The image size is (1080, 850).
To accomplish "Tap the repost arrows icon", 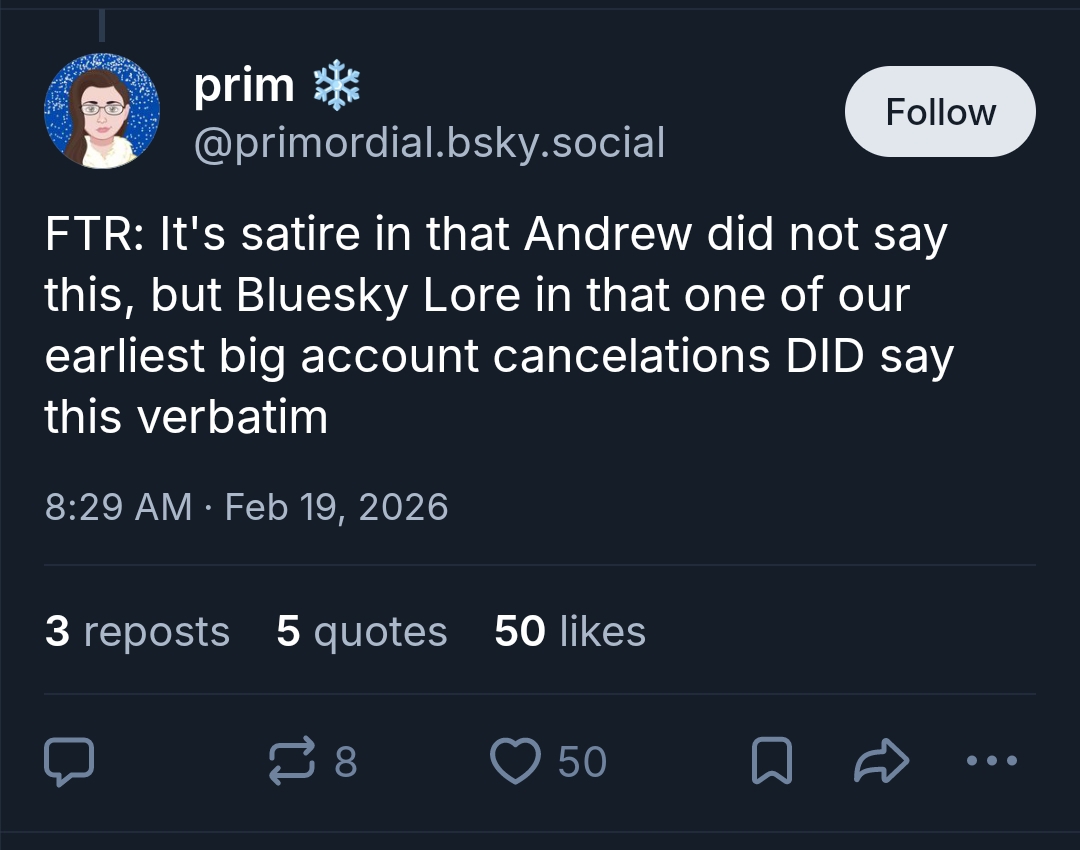I will (292, 761).
